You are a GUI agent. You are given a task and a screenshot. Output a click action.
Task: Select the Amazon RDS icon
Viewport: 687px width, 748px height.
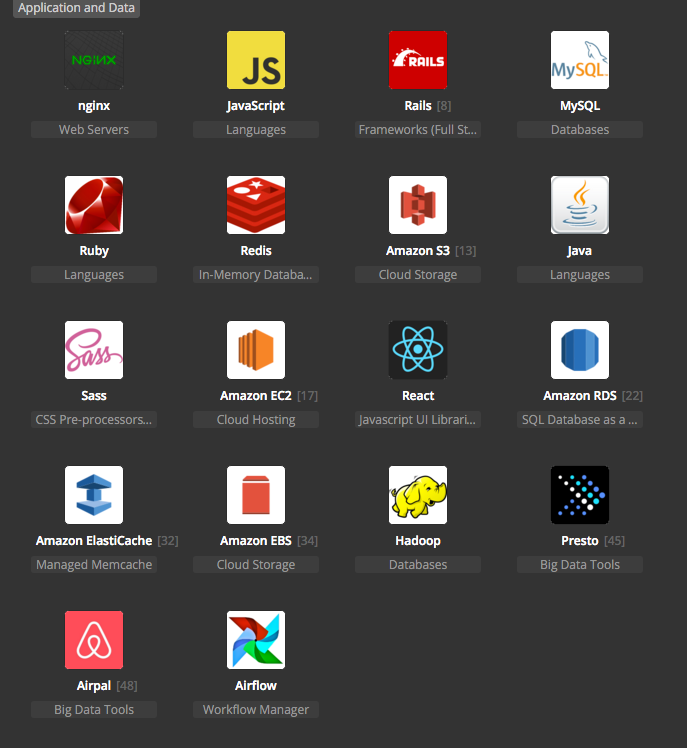pyautogui.click(x=580, y=350)
